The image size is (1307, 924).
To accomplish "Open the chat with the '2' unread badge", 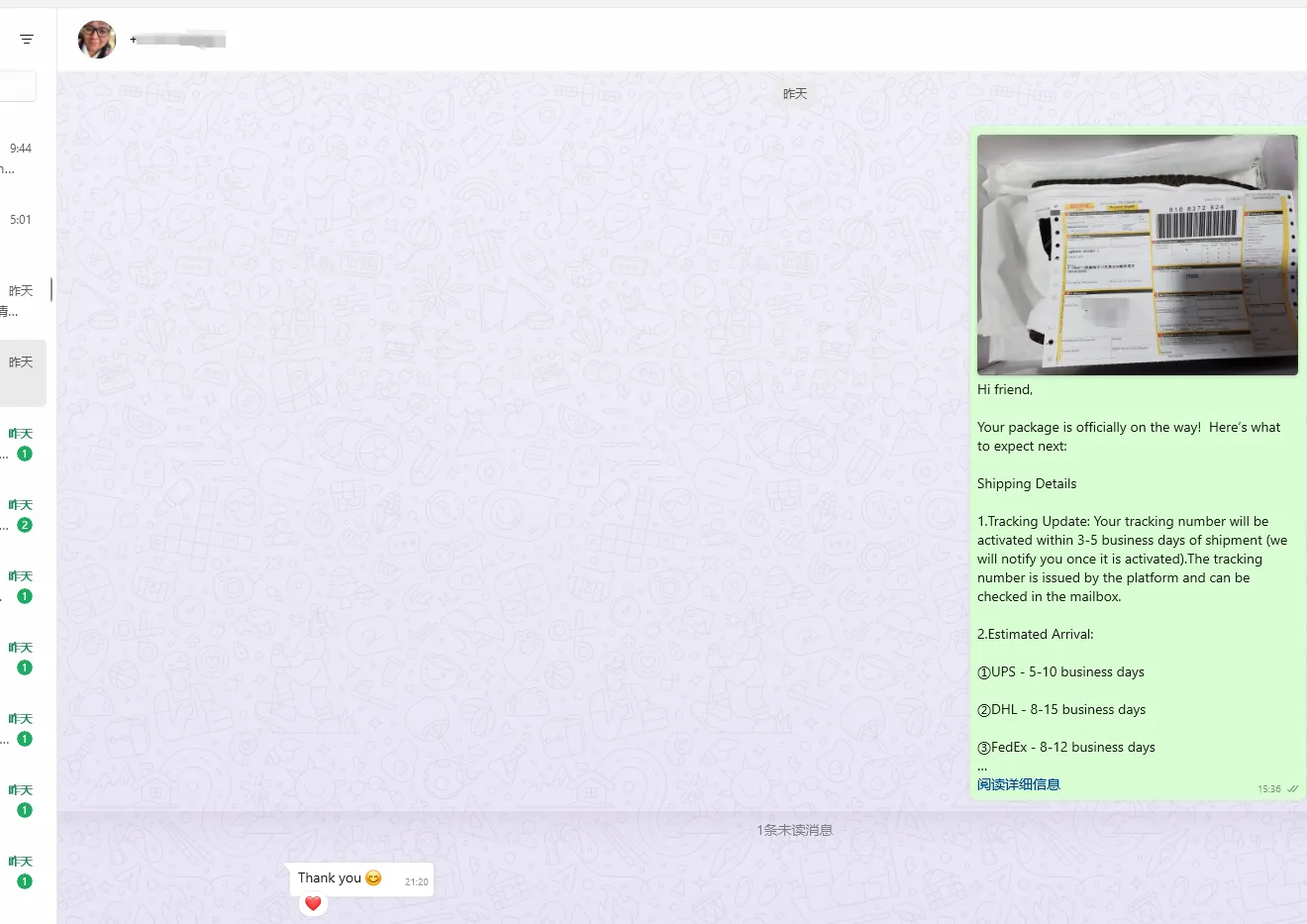I will [x=23, y=515].
